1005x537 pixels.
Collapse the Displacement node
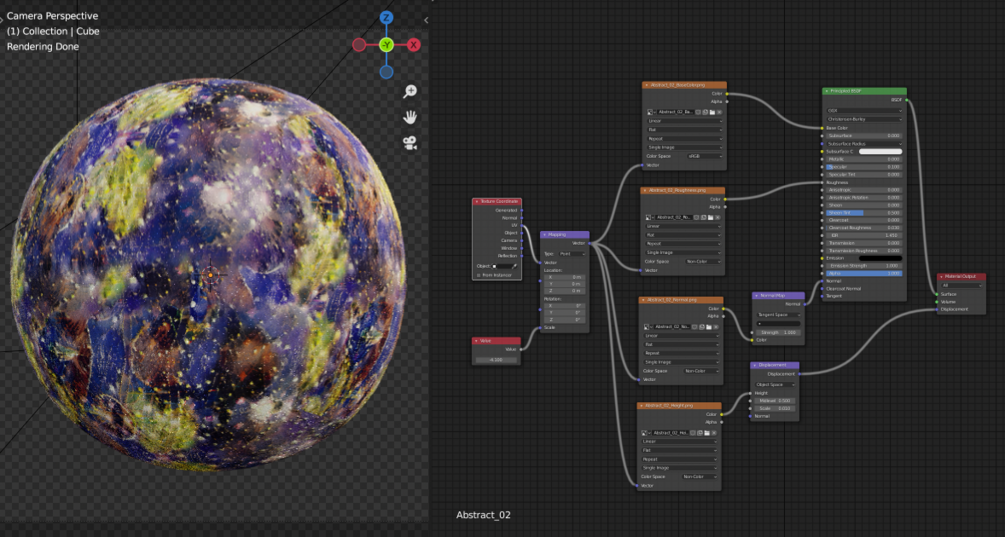pyautogui.click(x=755, y=365)
